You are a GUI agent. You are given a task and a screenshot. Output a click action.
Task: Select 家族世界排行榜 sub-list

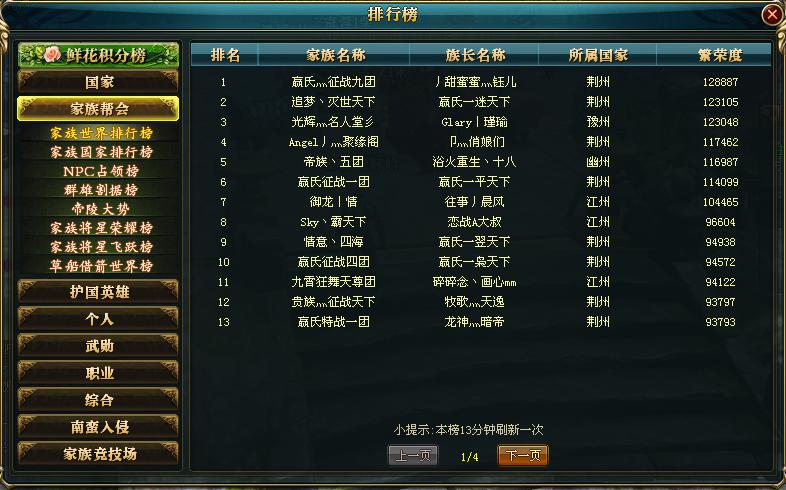pyautogui.click(x=101, y=133)
